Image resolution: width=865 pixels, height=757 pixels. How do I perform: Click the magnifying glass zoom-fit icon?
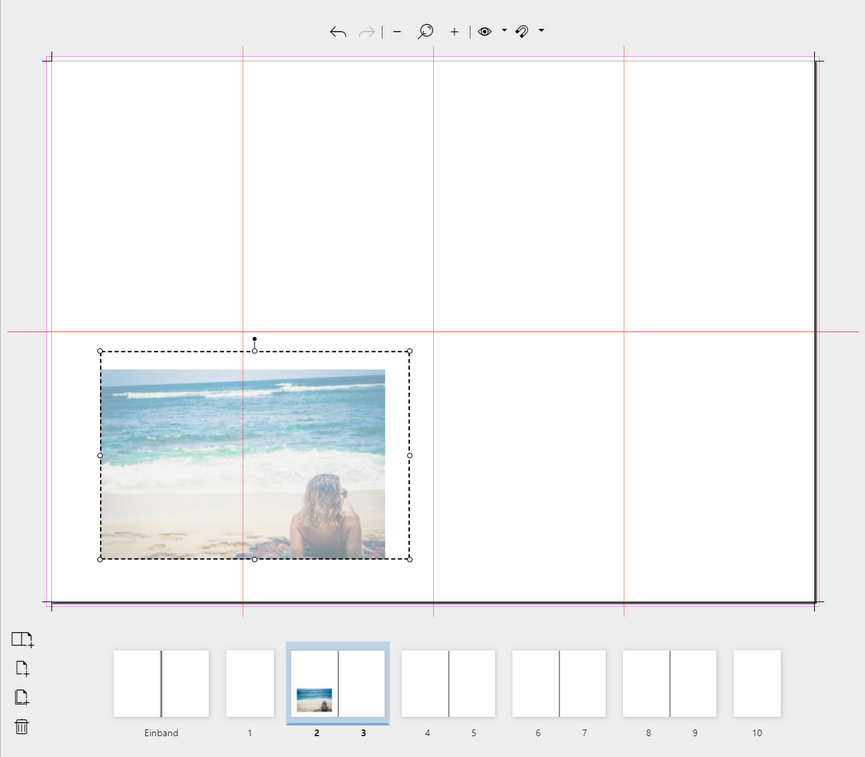[425, 32]
